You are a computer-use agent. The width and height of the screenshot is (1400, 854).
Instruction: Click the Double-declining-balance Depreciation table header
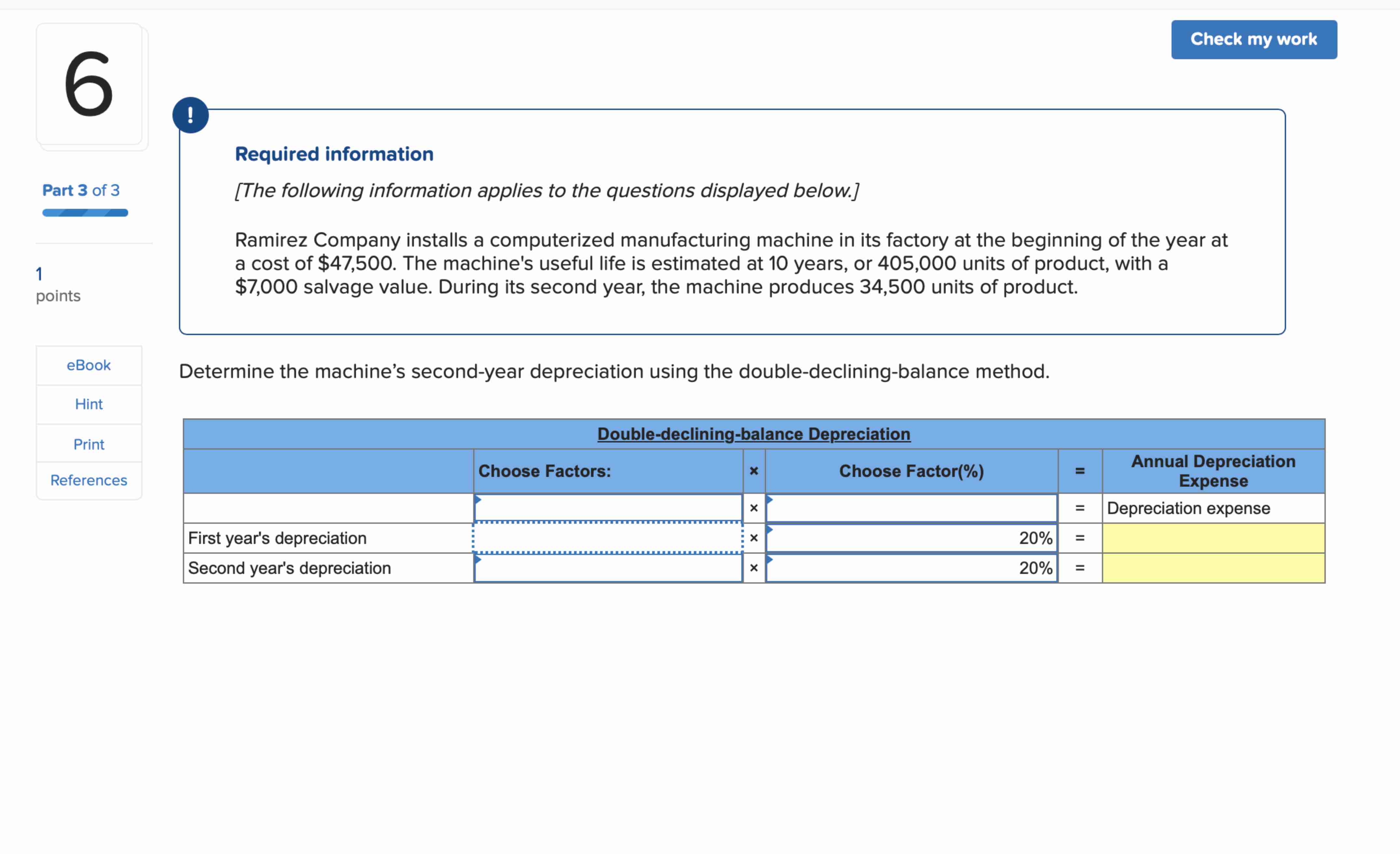point(753,434)
